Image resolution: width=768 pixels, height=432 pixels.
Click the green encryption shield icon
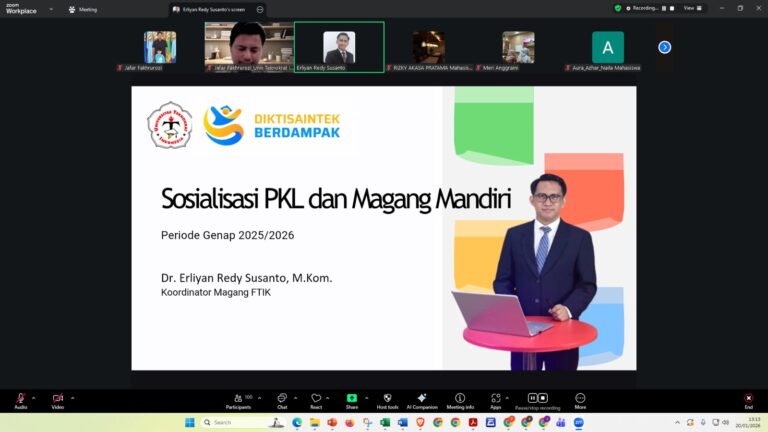coord(618,8)
